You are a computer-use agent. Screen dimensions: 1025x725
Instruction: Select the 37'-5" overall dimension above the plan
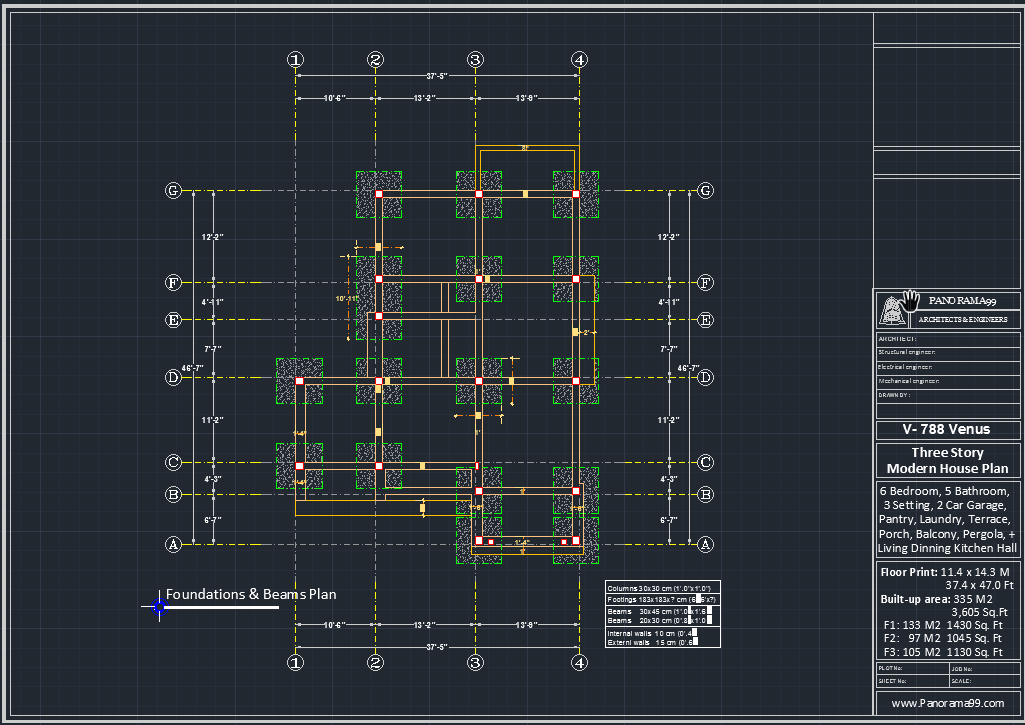pos(437,76)
